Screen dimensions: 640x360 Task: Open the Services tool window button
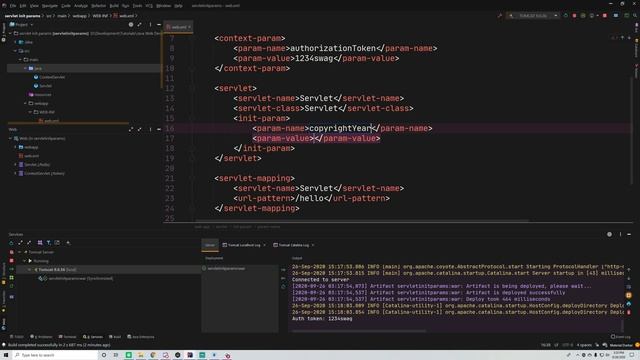pyautogui.click(x=93, y=337)
